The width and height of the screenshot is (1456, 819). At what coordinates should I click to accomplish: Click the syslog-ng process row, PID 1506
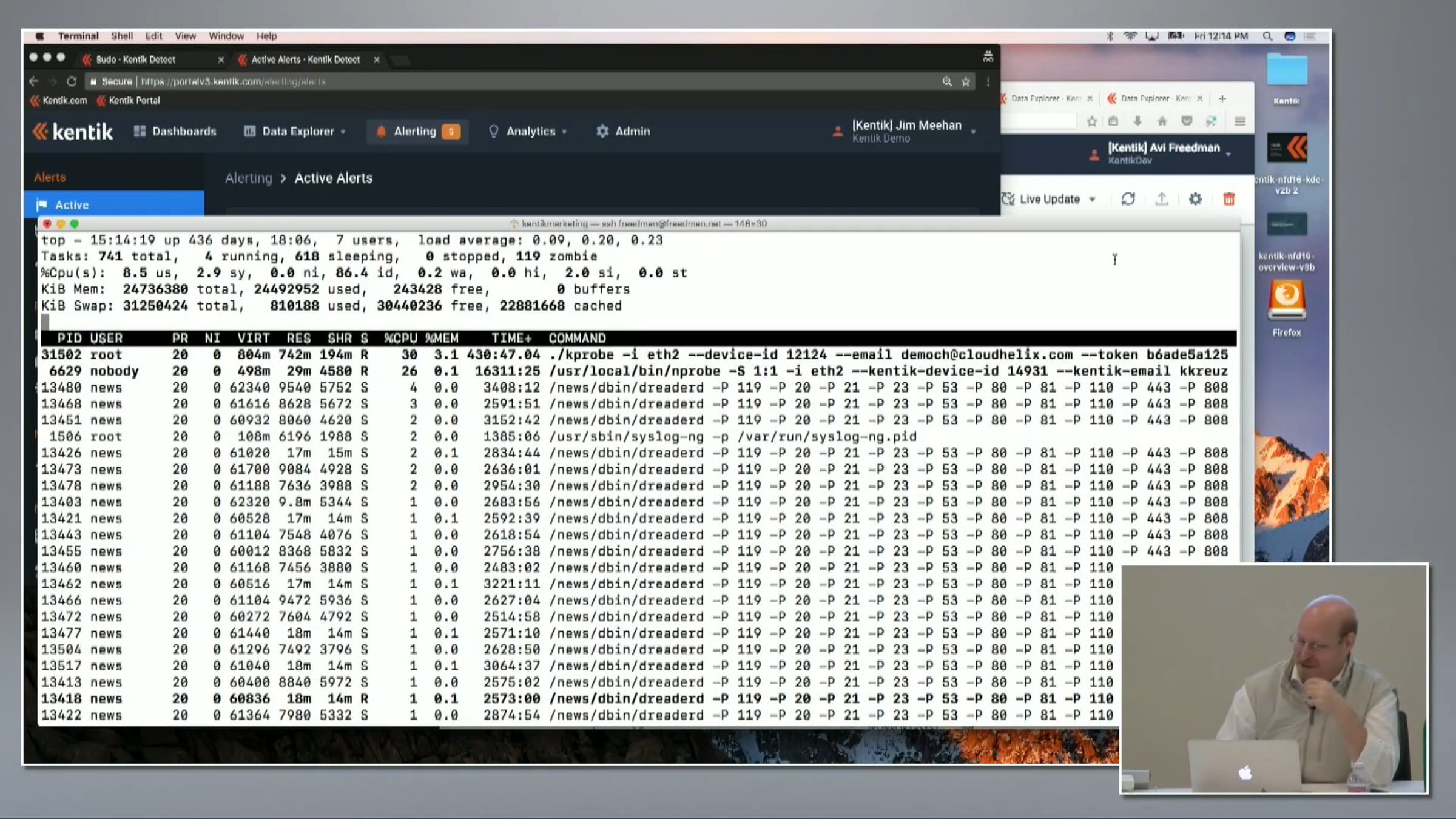click(638, 437)
